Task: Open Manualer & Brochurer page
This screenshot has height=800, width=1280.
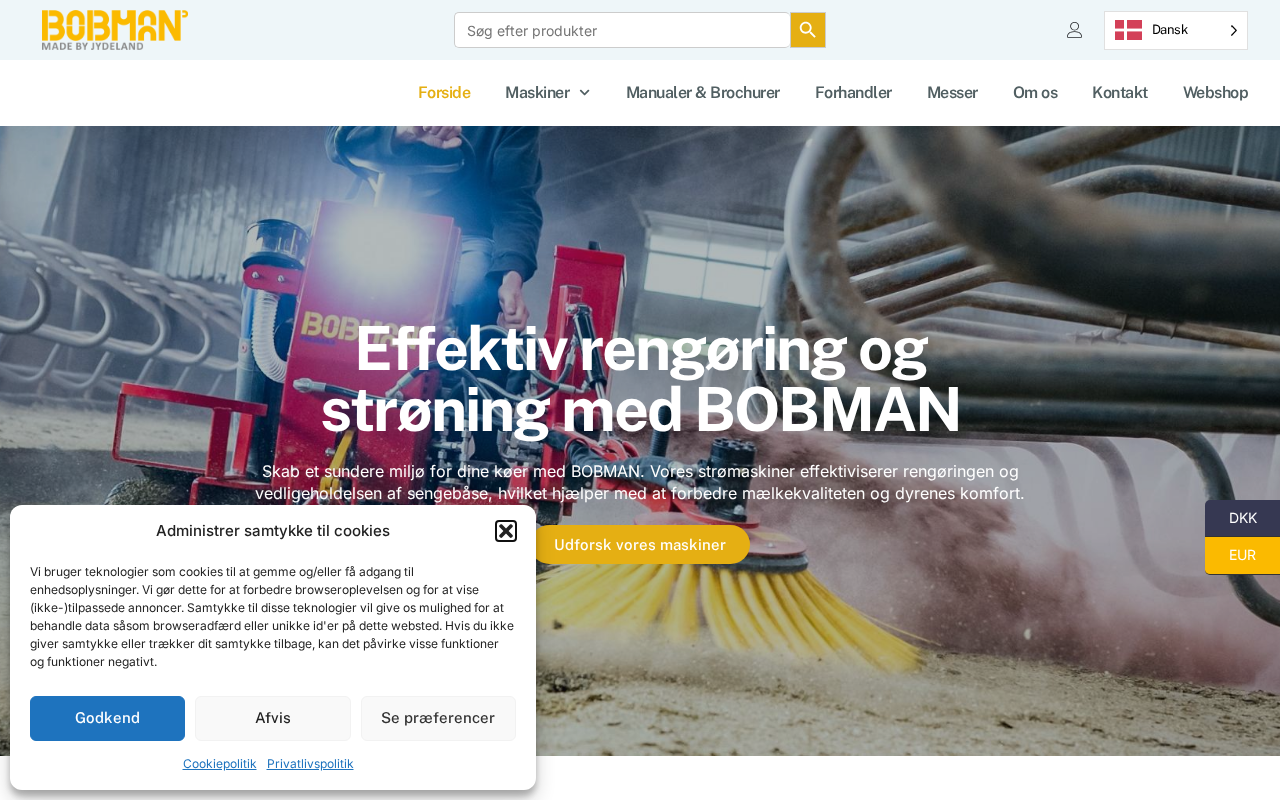Action: (x=703, y=93)
